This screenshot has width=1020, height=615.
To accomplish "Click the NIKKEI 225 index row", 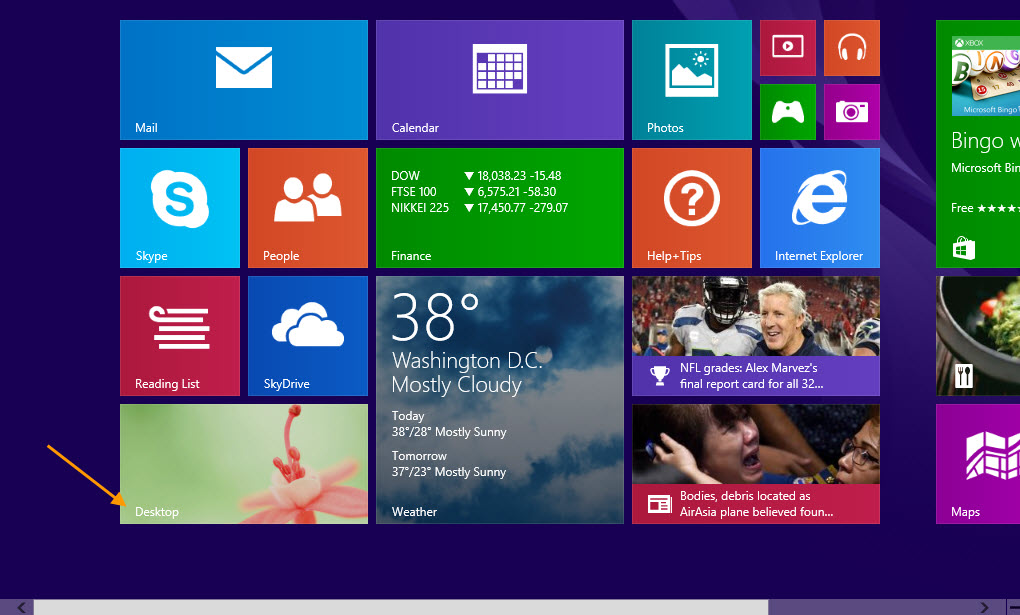I will click(x=479, y=208).
